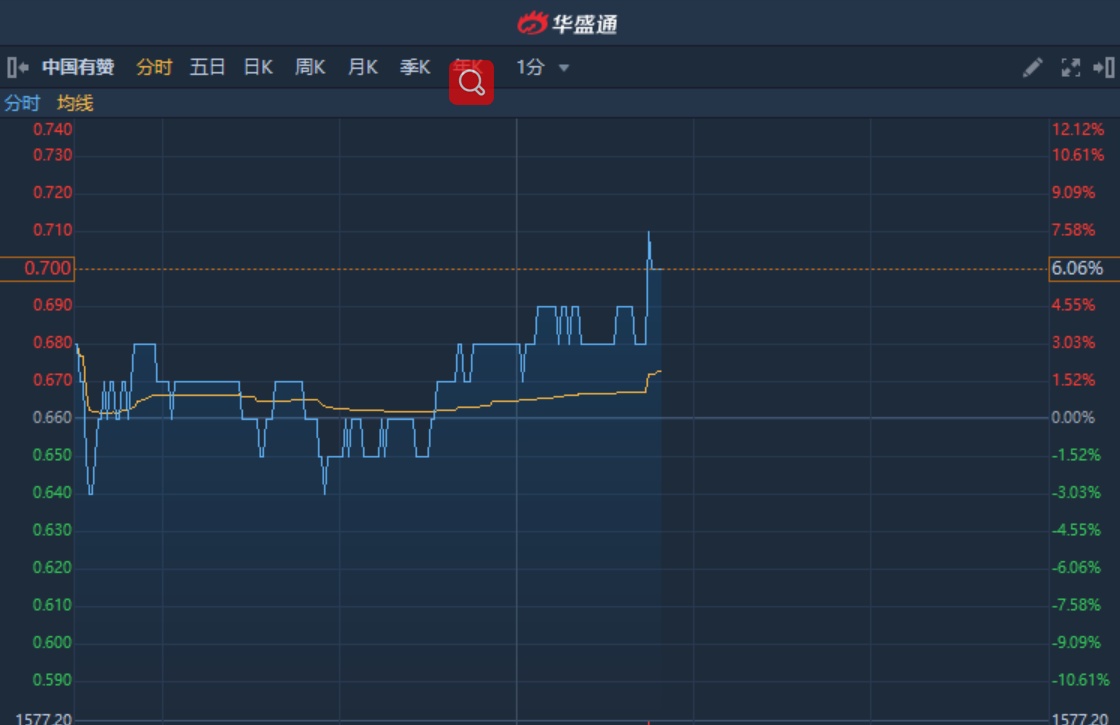This screenshot has width=1120, height=725.
Task: Toggle the blue 分时 line legend
Action: pos(22,103)
